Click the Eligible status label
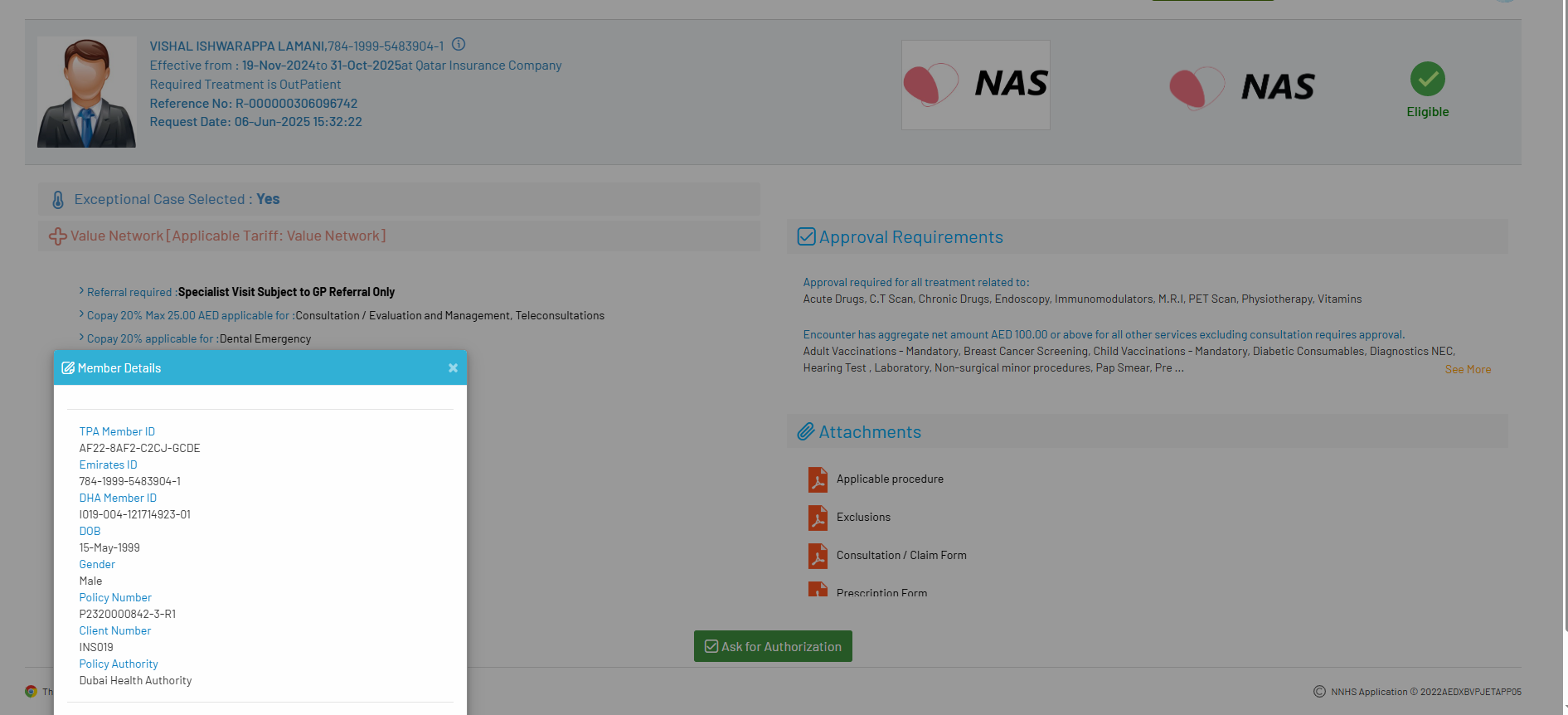Screen dimensions: 1568x715 (x=1428, y=112)
